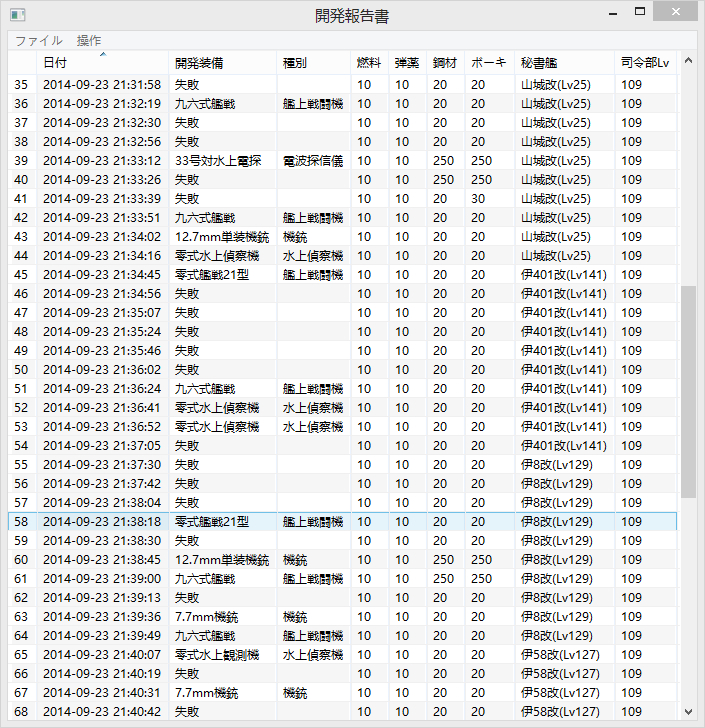
Task: Sort by the 日付 column header
Action: [x=102, y=63]
